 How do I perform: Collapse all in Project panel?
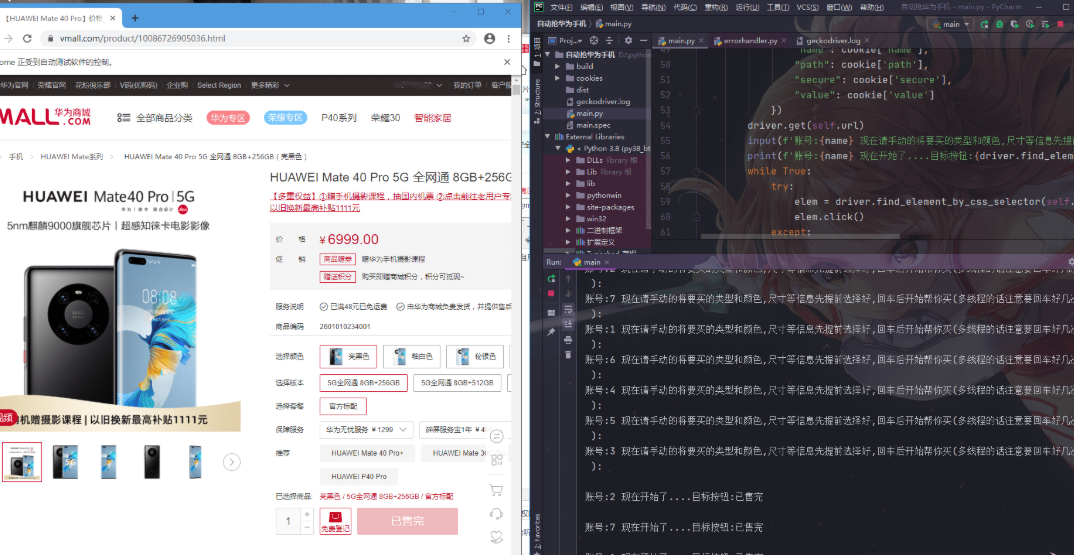(609, 40)
